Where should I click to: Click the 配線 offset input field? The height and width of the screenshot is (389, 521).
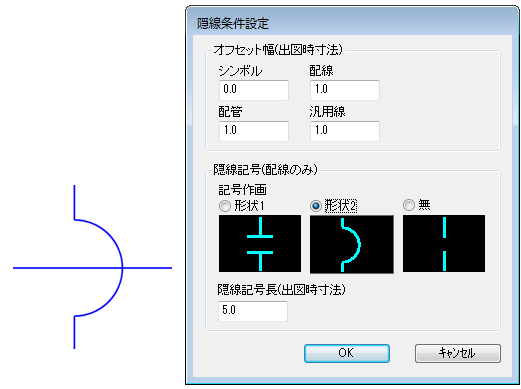point(345,90)
